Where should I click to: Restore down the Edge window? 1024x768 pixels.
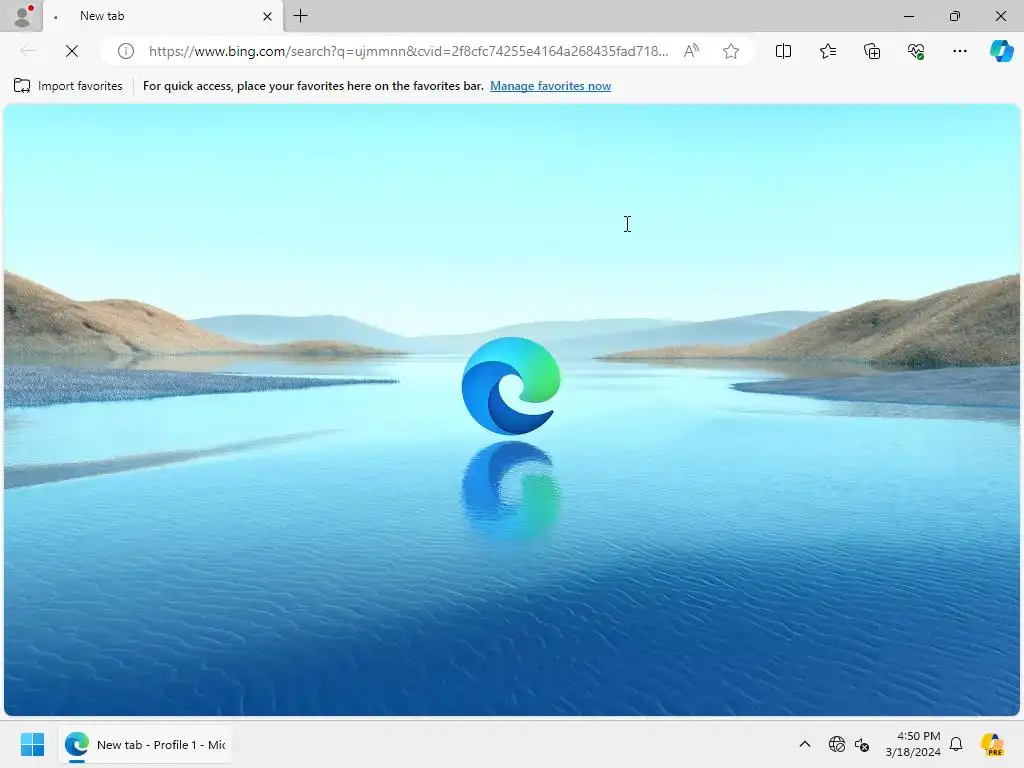tap(955, 16)
